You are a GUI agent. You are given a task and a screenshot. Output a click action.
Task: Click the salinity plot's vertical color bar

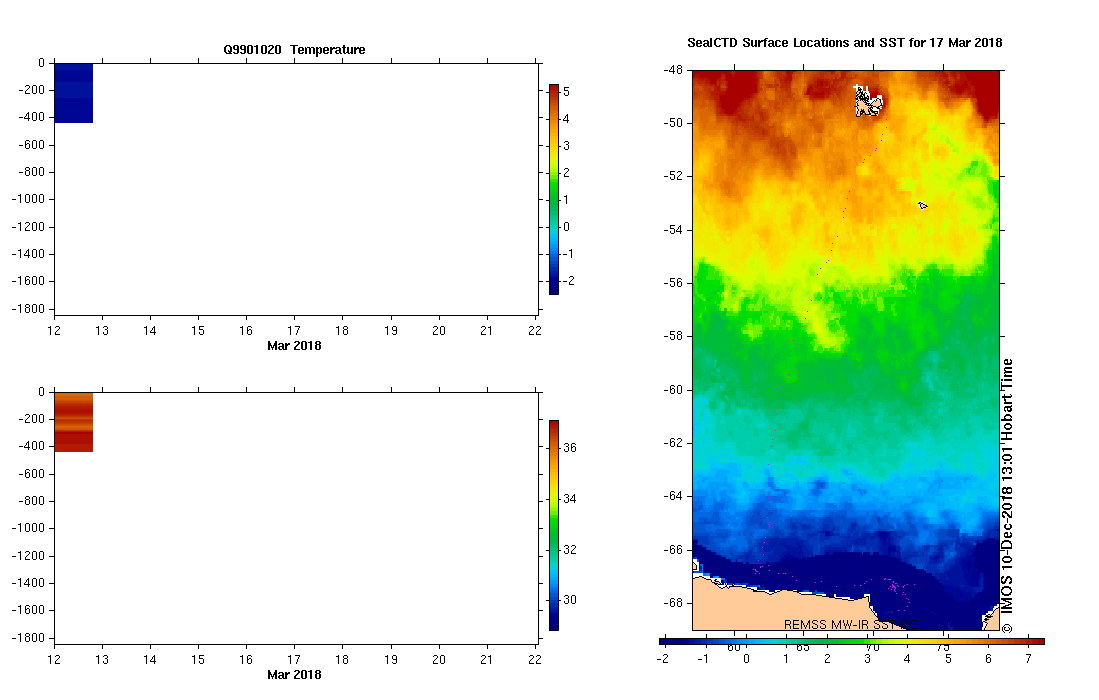(x=554, y=526)
